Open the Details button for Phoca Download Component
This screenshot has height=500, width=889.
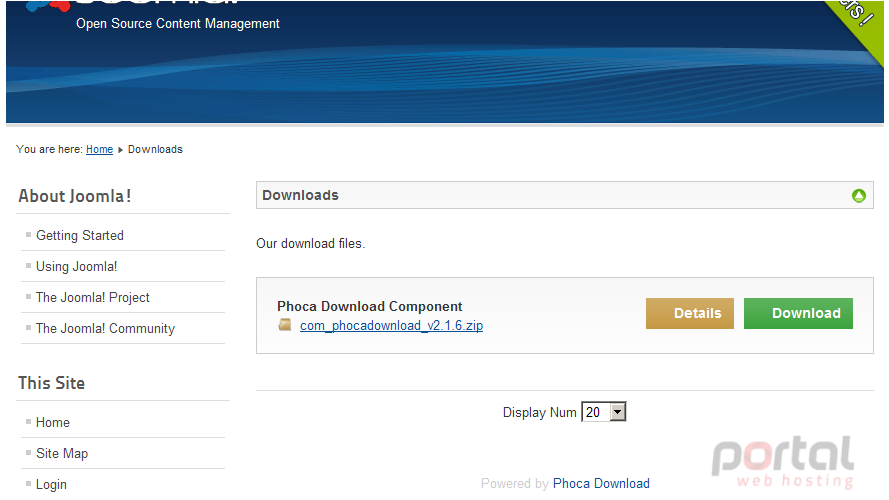coord(689,313)
